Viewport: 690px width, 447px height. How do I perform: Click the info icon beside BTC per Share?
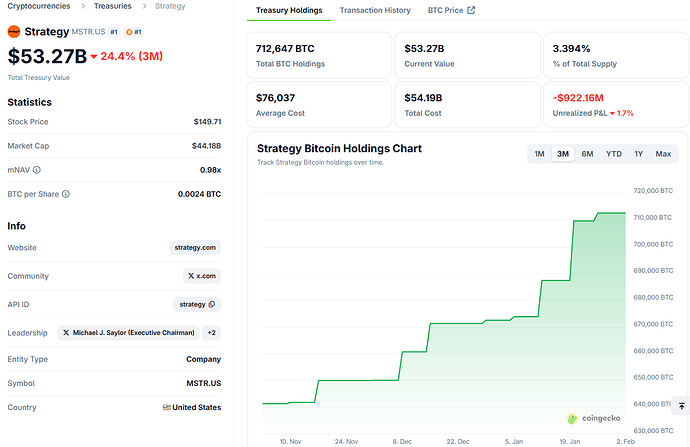tap(65, 193)
